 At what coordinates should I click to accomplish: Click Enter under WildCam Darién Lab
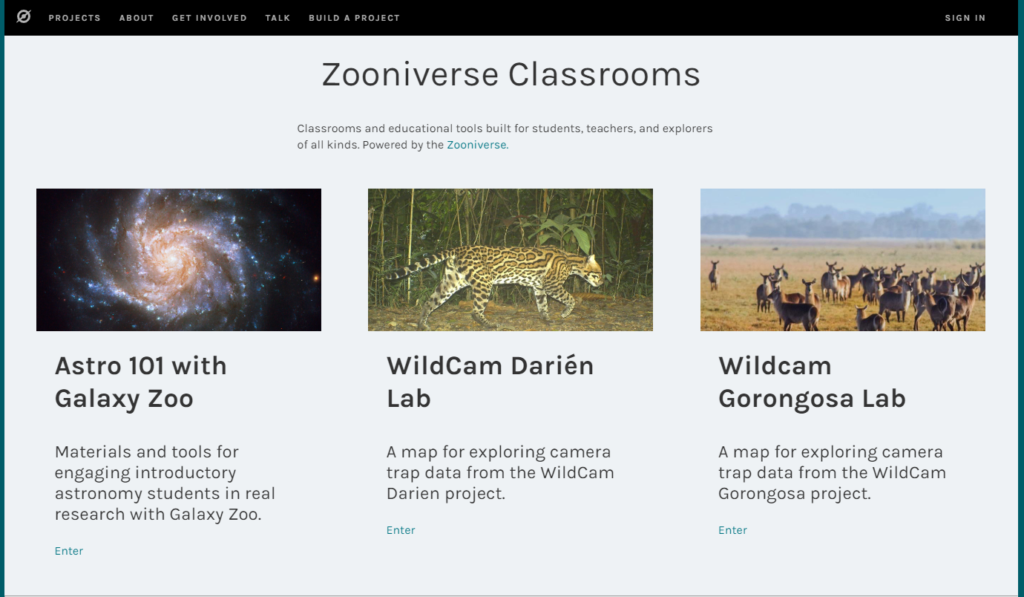tap(400, 530)
